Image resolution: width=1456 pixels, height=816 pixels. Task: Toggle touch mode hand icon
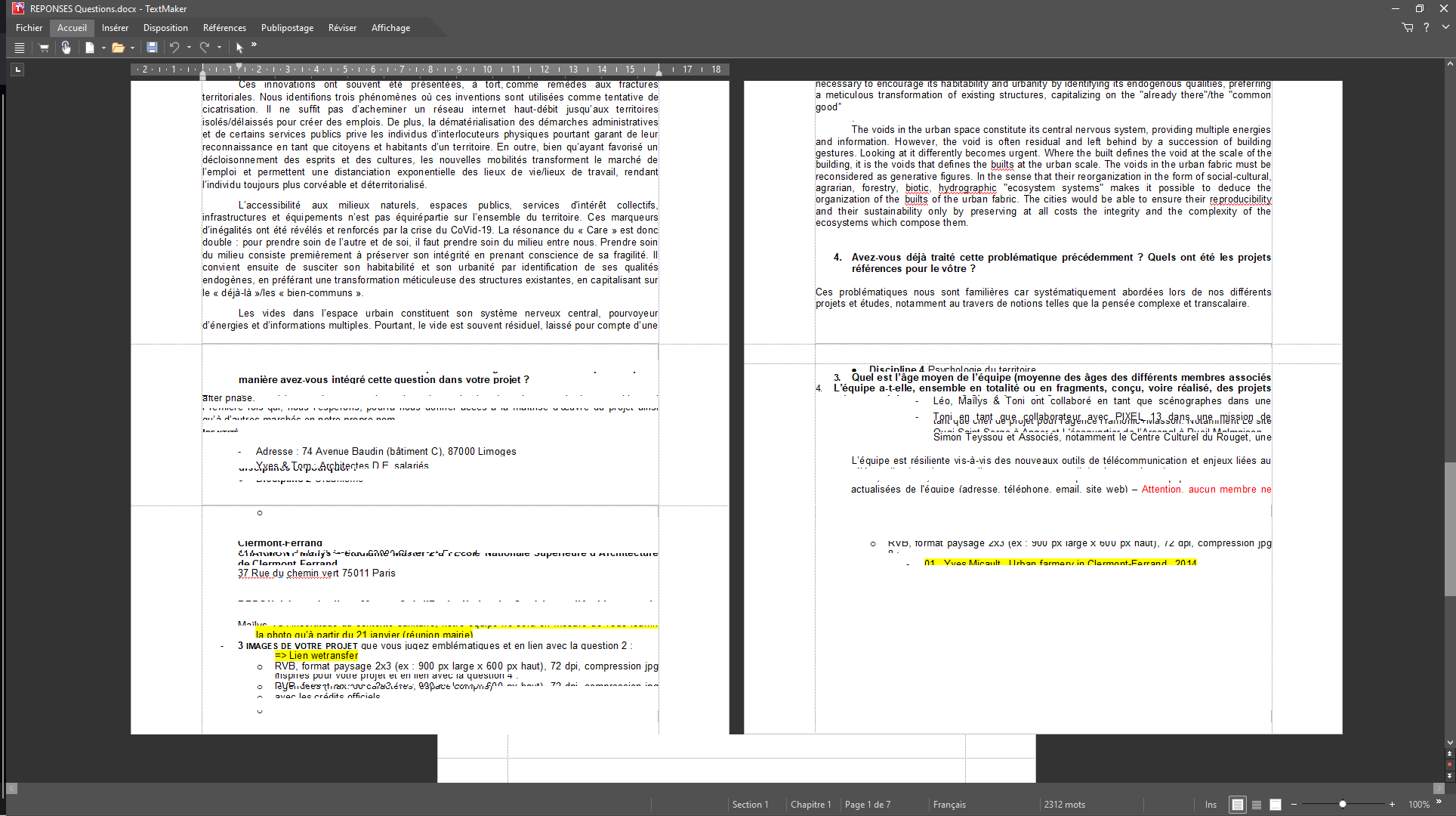pyautogui.click(x=66, y=48)
